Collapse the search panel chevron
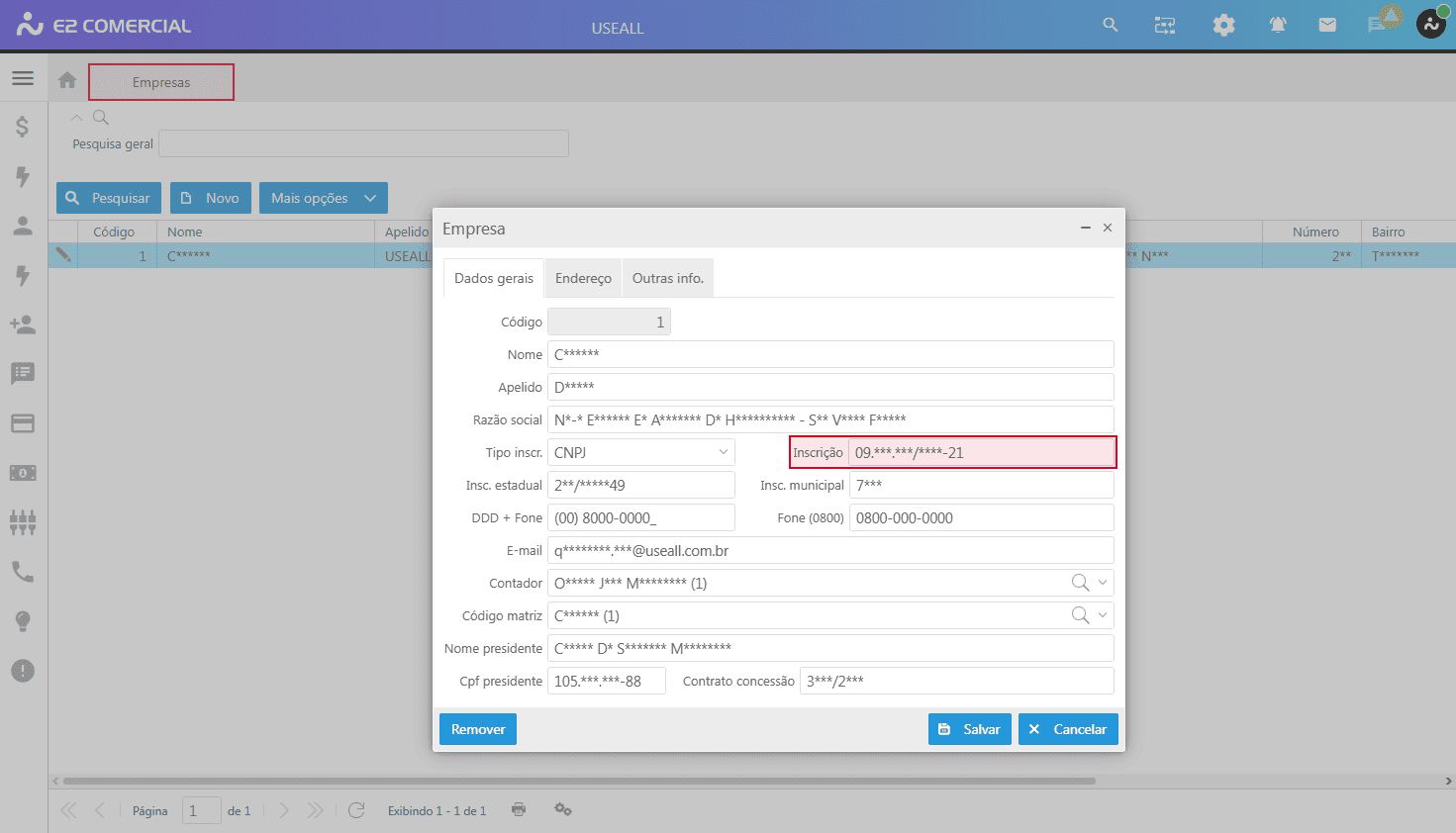This screenshot has height=833, width=1456. click(x=76, y=118)
